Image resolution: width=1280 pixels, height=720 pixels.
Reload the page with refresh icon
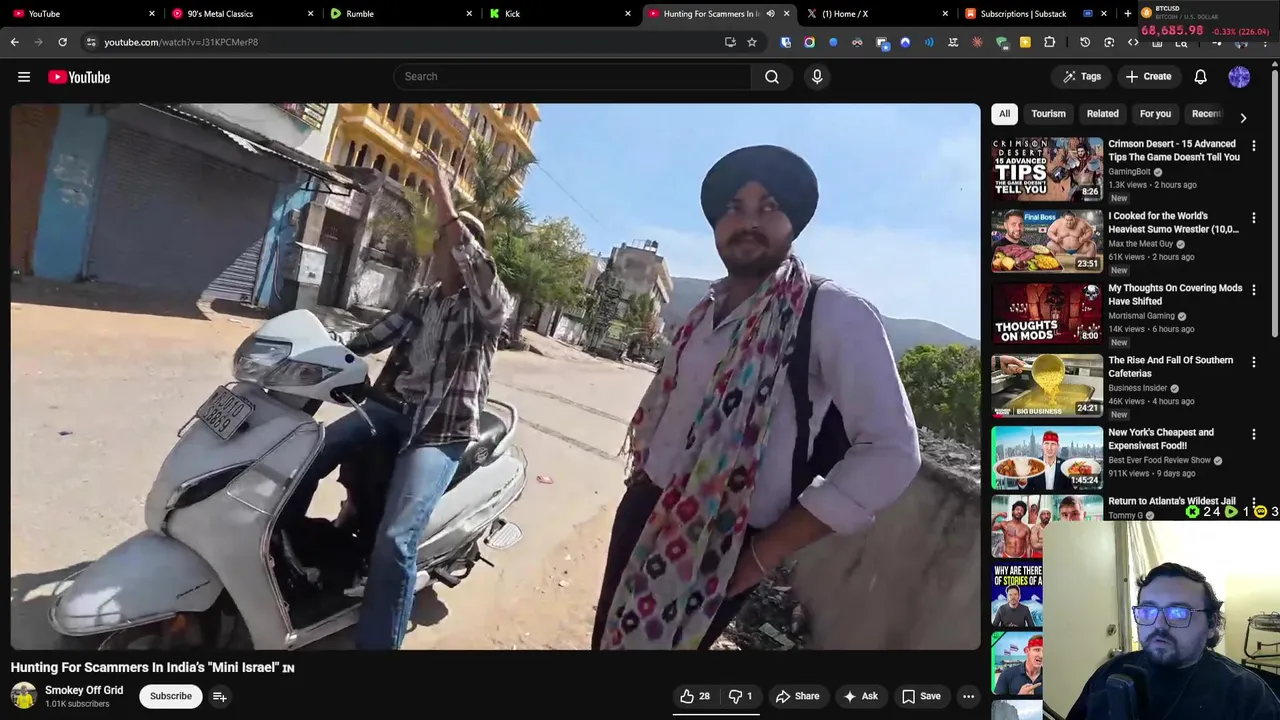[x=62, y=42]
